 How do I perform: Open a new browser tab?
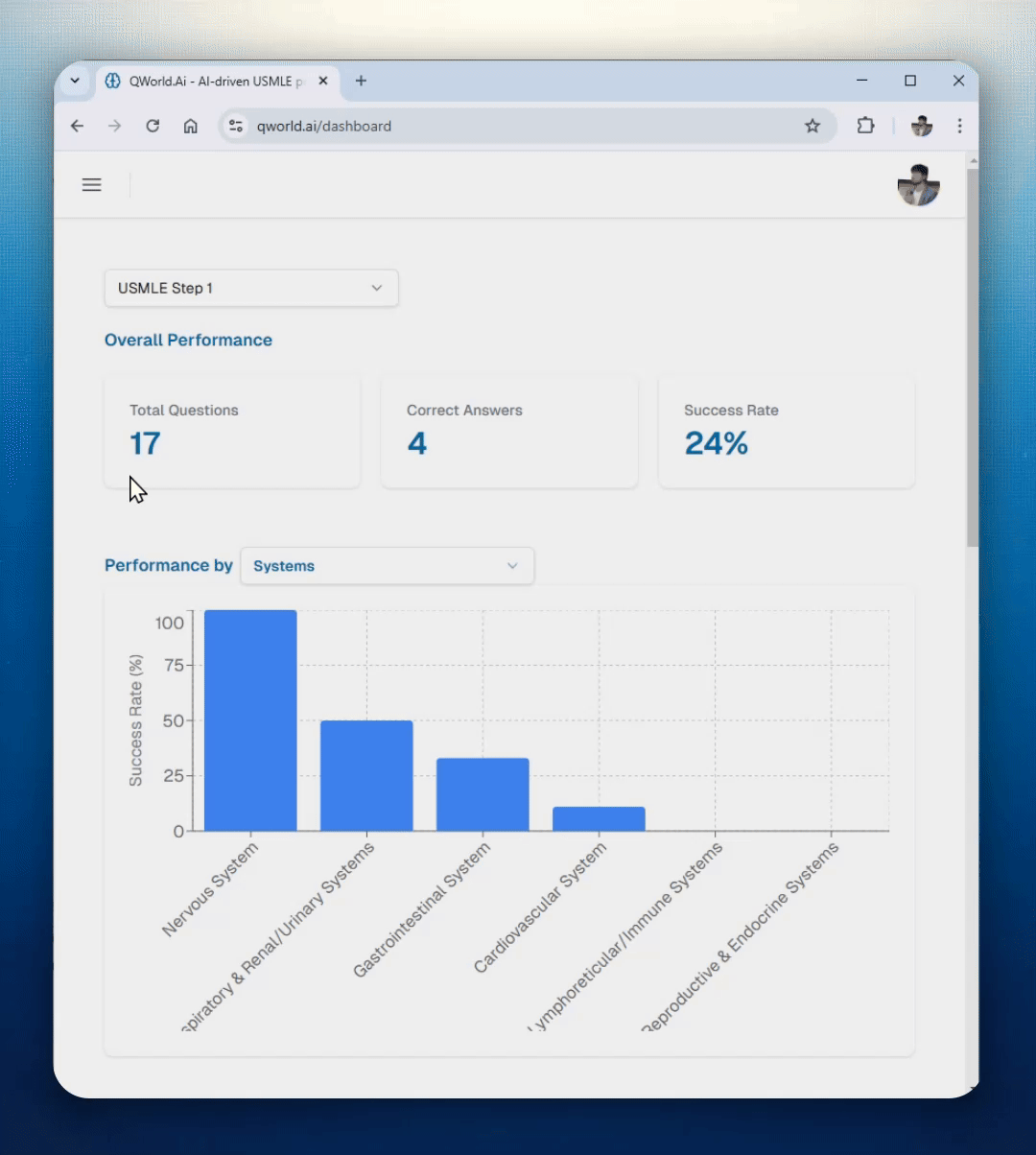pos(361,82)
